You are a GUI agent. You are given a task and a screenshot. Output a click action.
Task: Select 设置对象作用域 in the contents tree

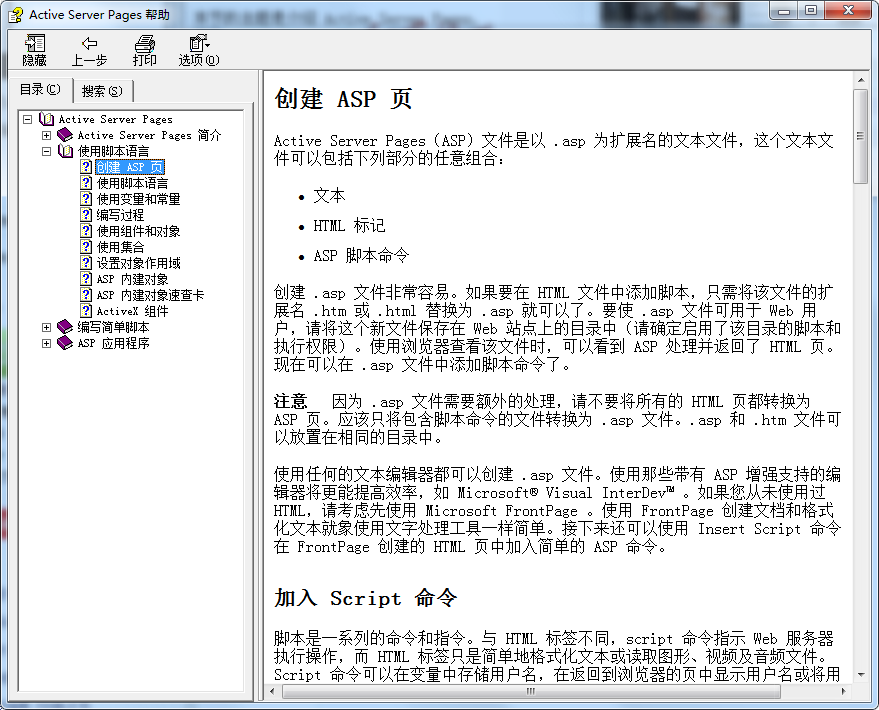pyautogui.click(x=138, y=263)
